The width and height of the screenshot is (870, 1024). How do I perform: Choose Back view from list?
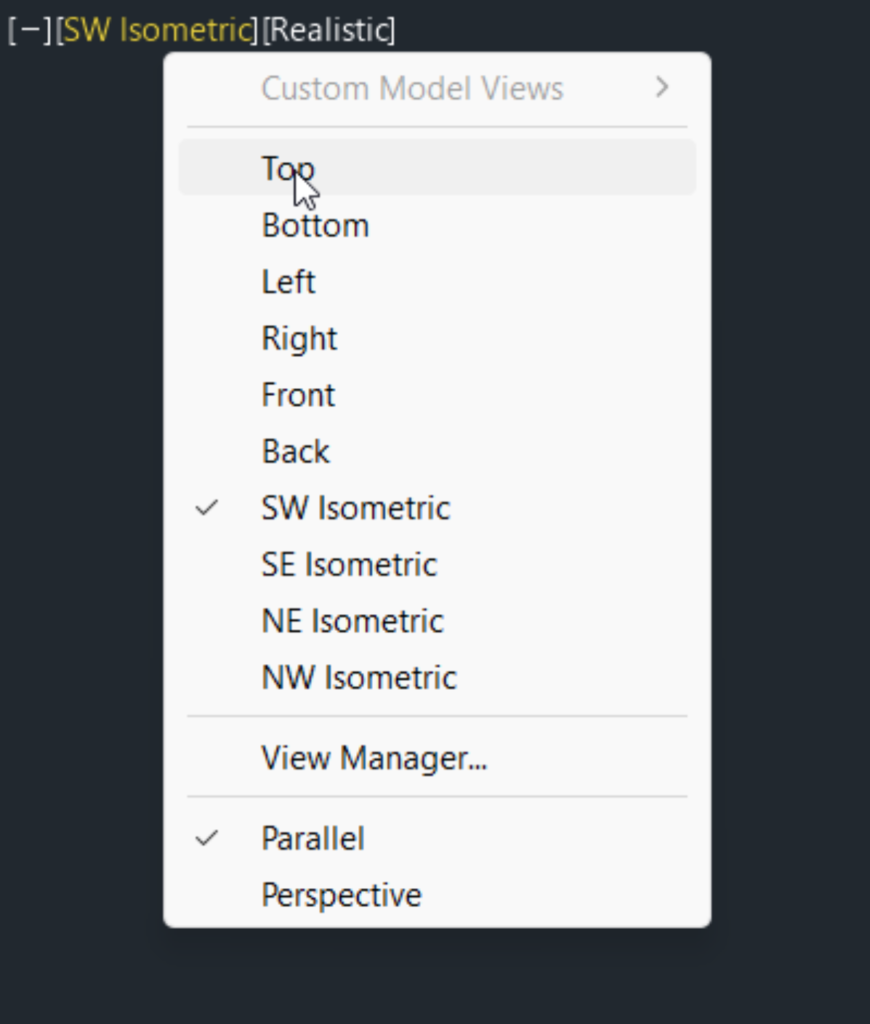[x=295, y=452]
